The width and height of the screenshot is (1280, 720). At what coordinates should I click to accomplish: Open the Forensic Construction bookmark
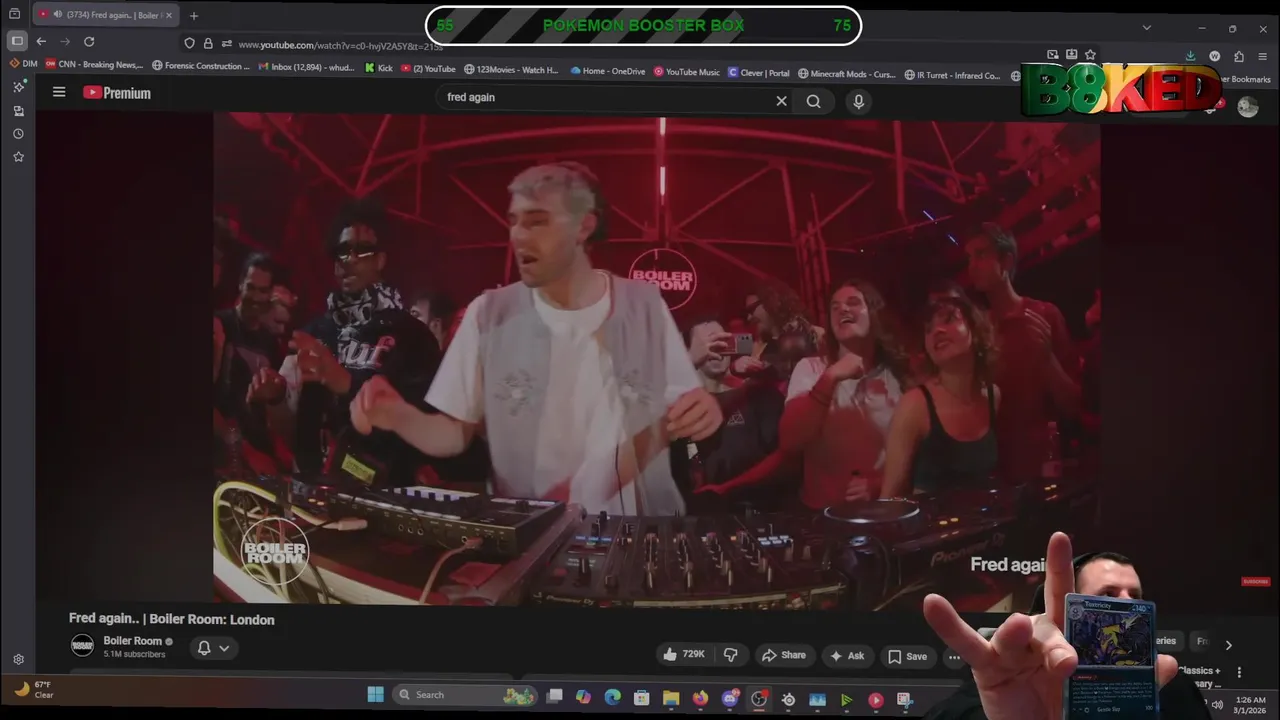coord(201,66)
